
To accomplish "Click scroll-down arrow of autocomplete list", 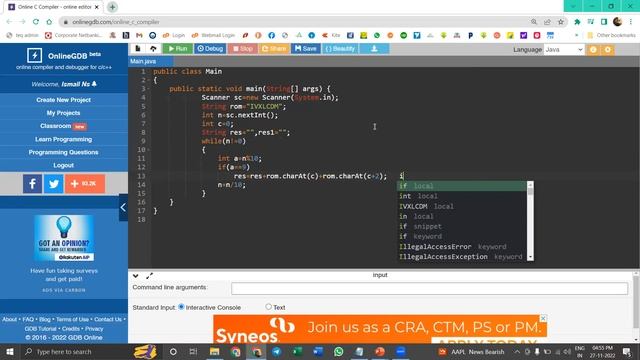I will [x=530, y=258].
